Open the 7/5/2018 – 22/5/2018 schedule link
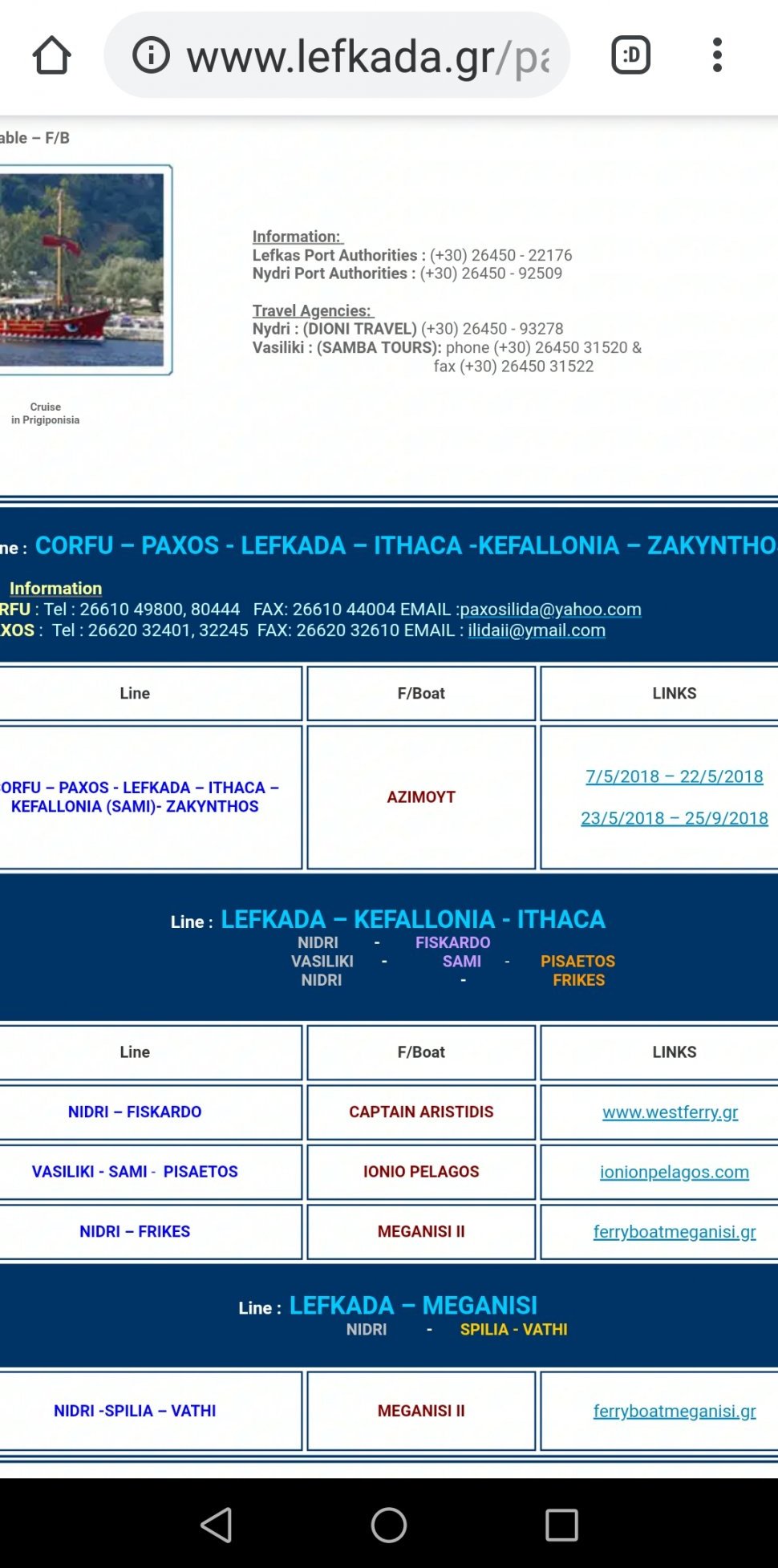778x1568 pixels. 674,776
